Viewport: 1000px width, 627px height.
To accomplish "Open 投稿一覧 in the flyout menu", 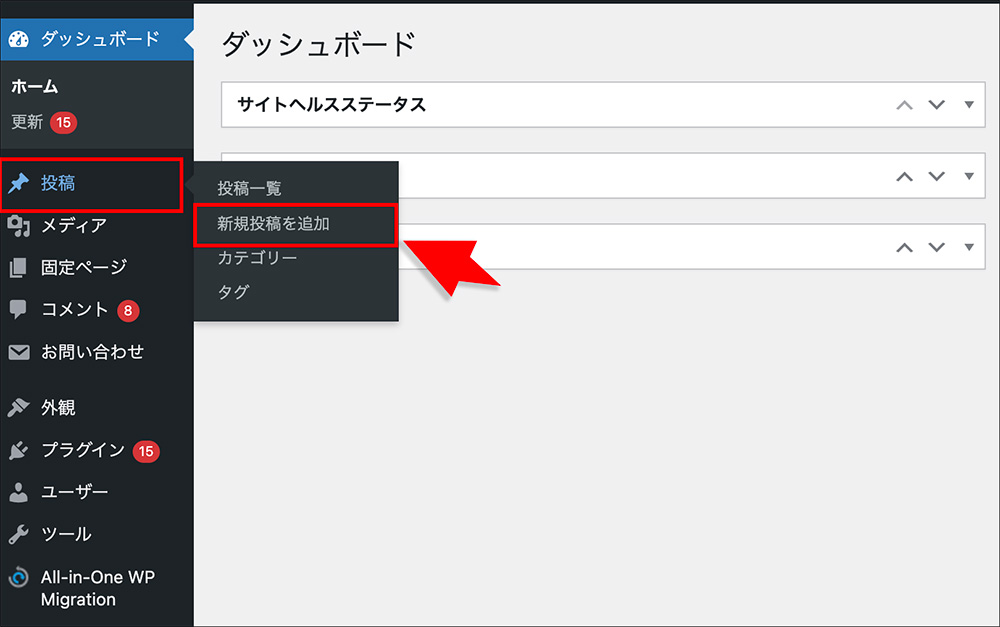I will [x=250, y=188].
